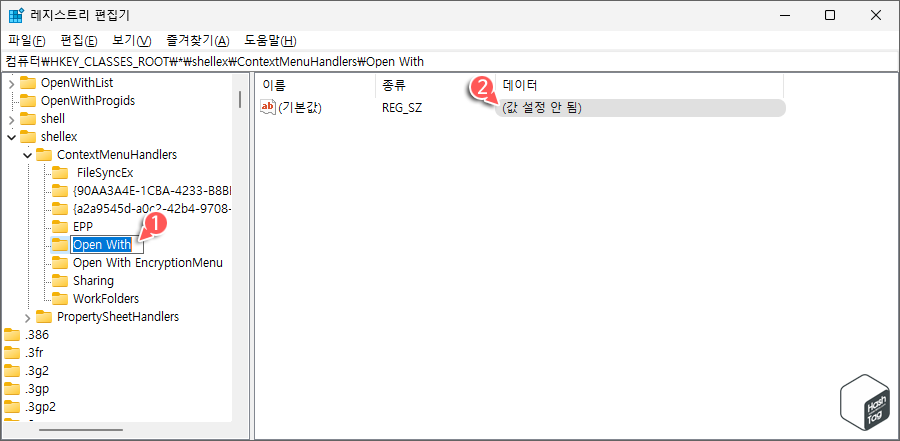Click the FileSyncEx folder icon
900x441 pixels.
[60, 173]
